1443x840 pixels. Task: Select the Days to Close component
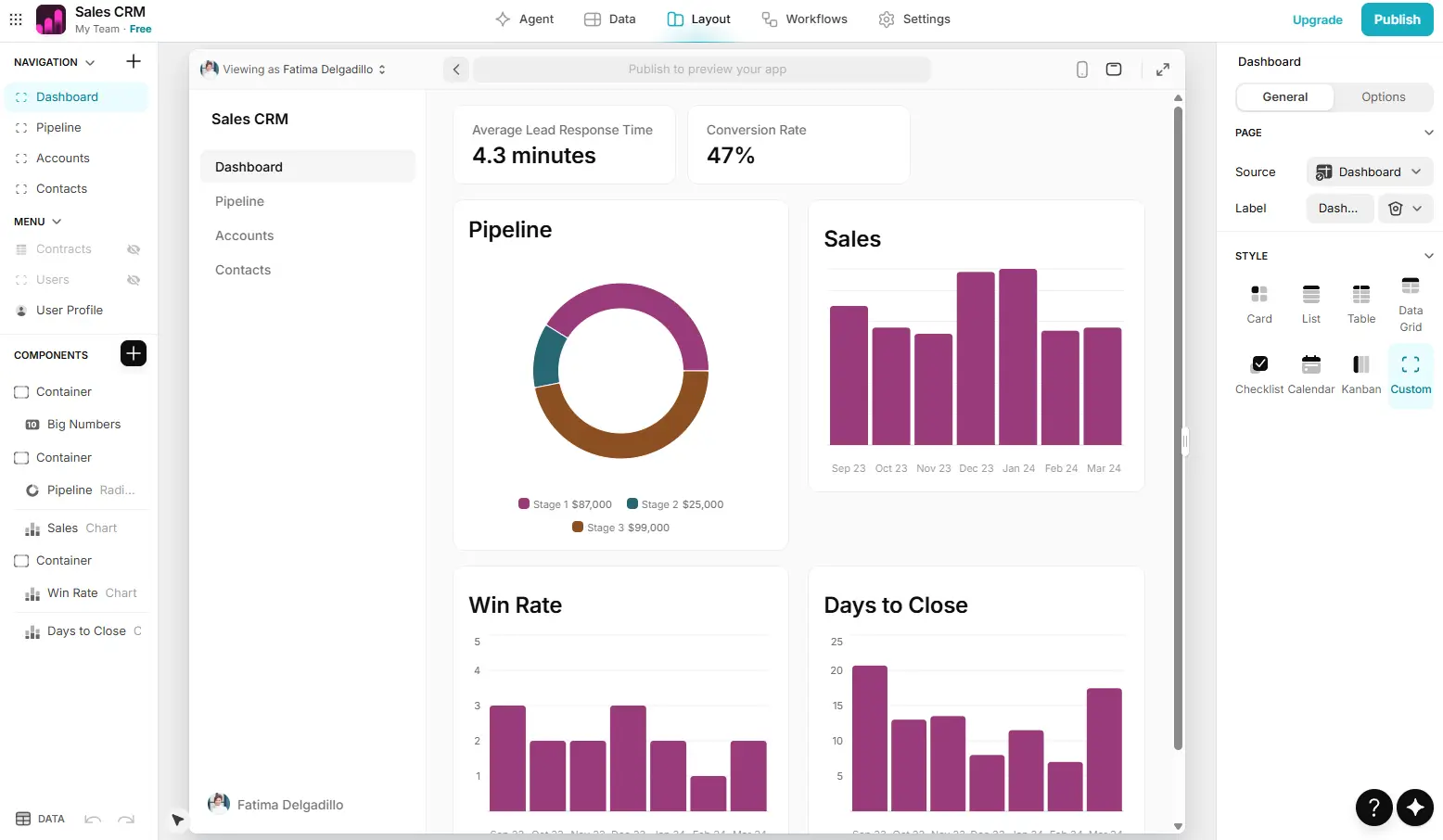tap(83, 630)
